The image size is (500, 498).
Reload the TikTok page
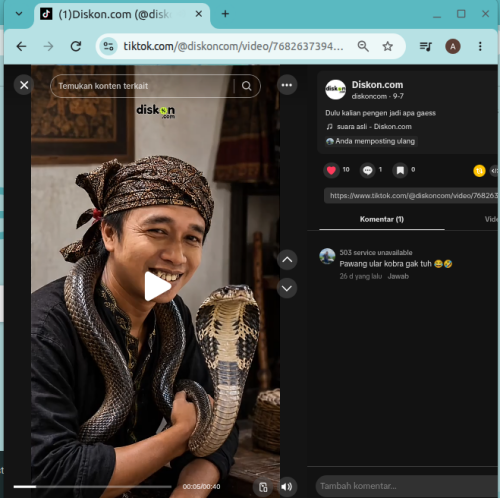(76, 46)
